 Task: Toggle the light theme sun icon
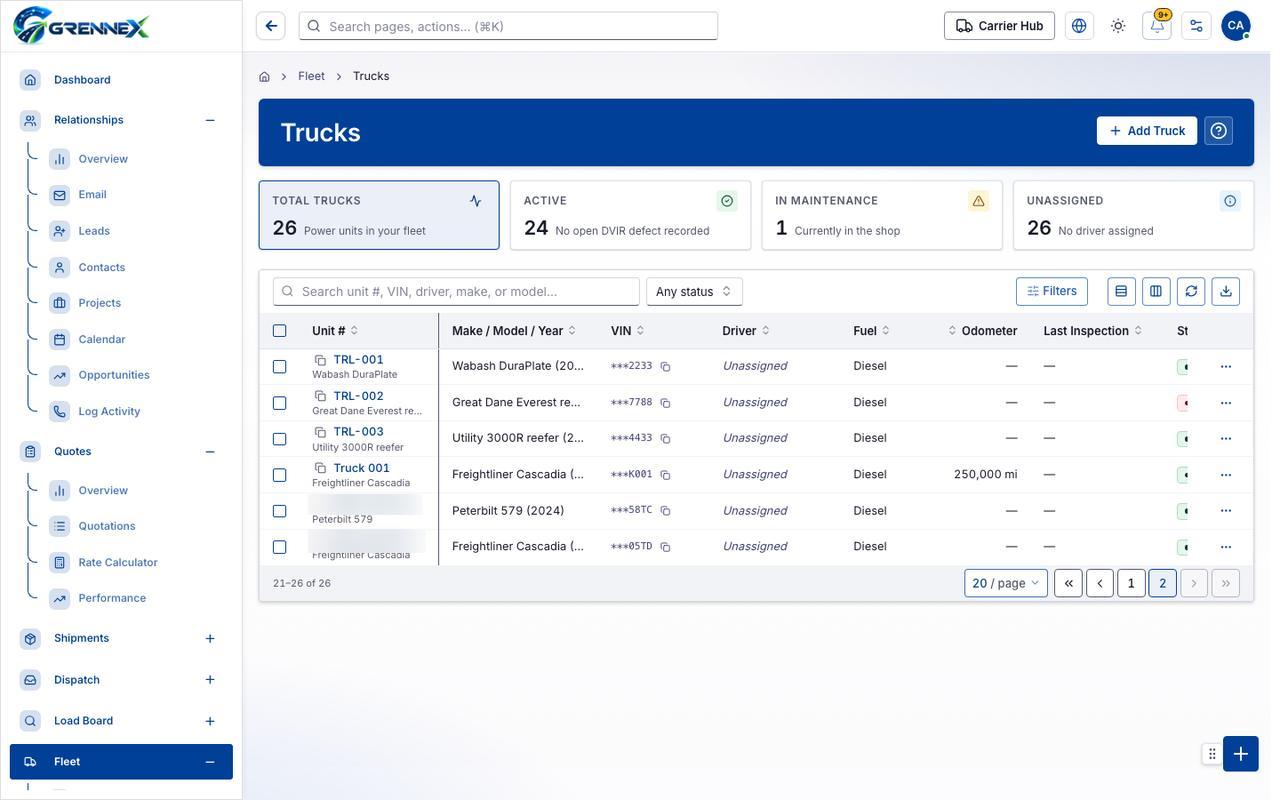[x=1118, y=26]
